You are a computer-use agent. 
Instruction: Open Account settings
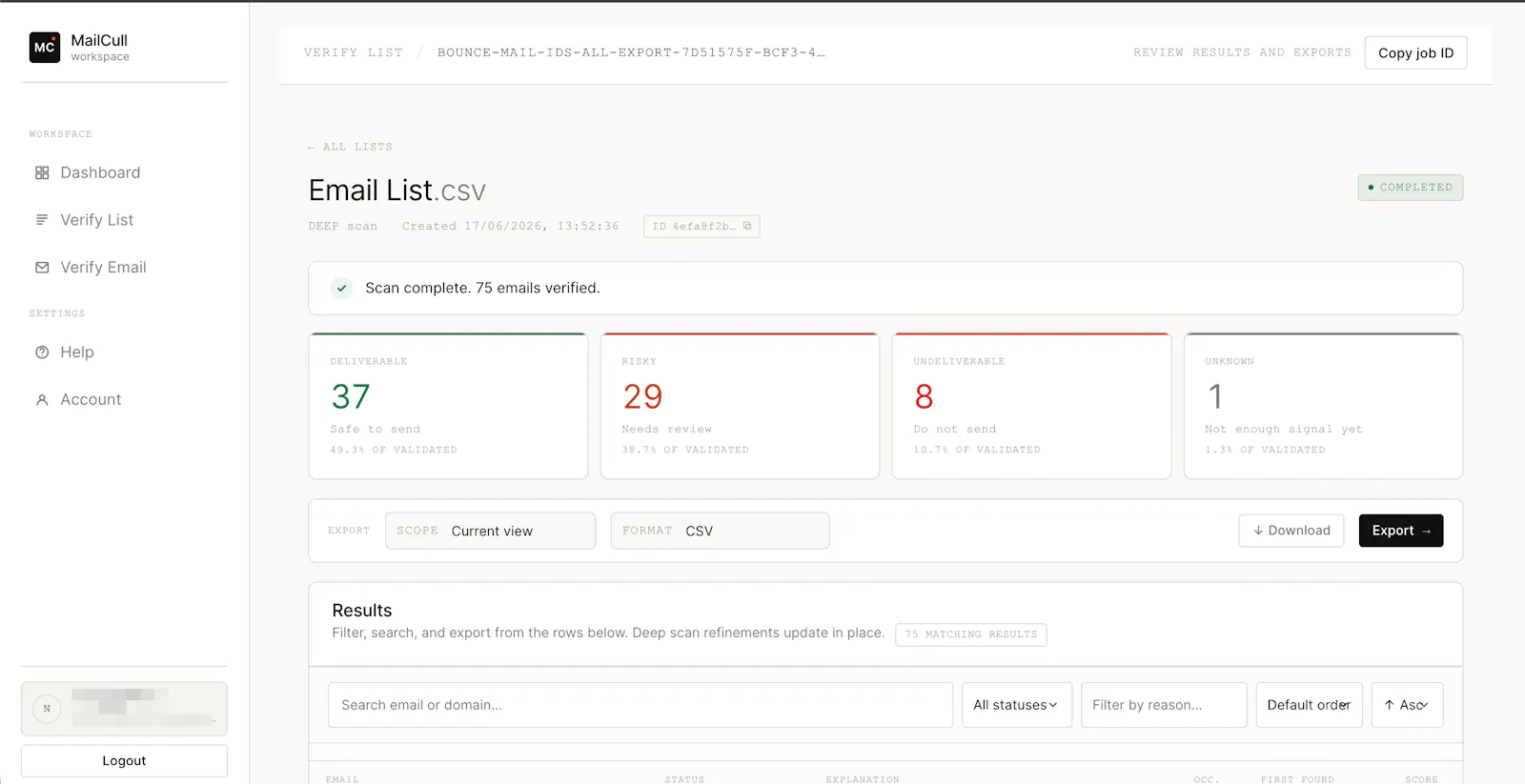[x=91, y=400]
